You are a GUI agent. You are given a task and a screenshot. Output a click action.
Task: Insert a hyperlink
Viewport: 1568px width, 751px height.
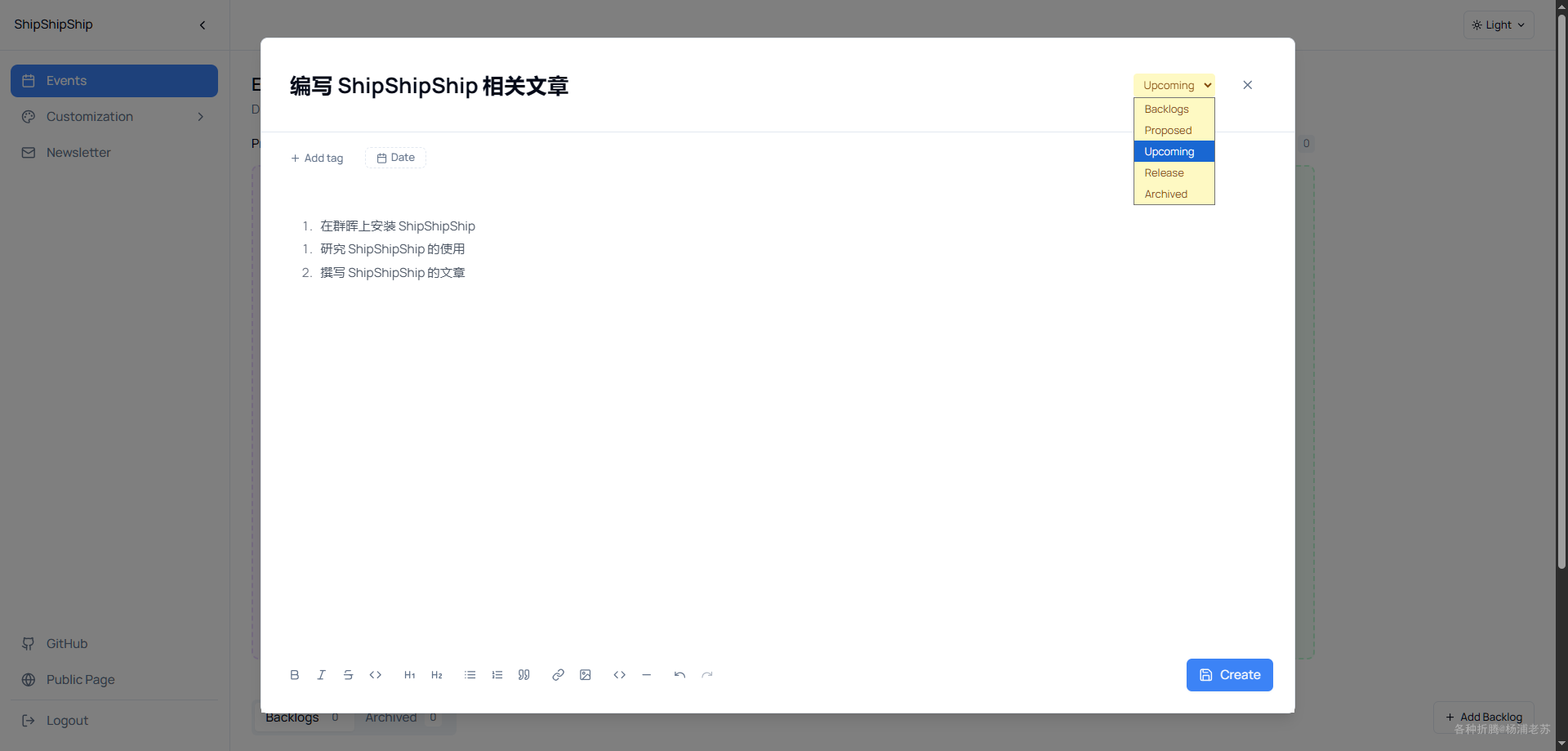coord(559,675)
